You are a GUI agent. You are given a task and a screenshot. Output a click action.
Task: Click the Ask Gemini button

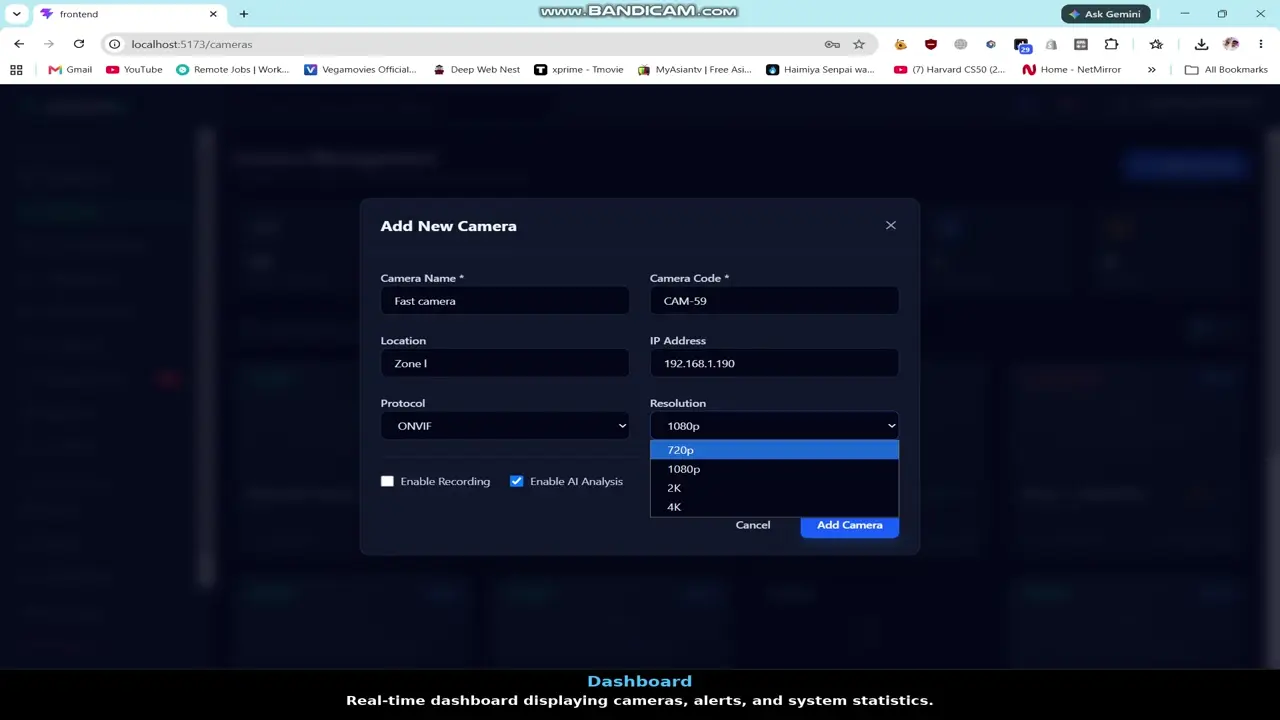(x=1106, y=14)
